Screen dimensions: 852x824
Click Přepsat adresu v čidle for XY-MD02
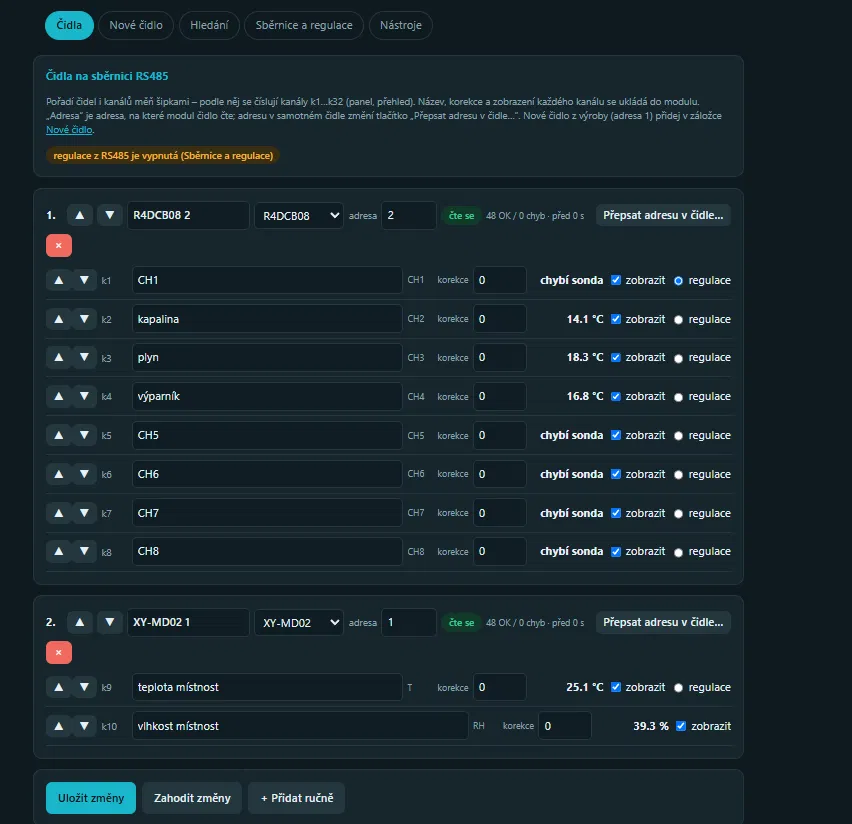coord(663,622)
